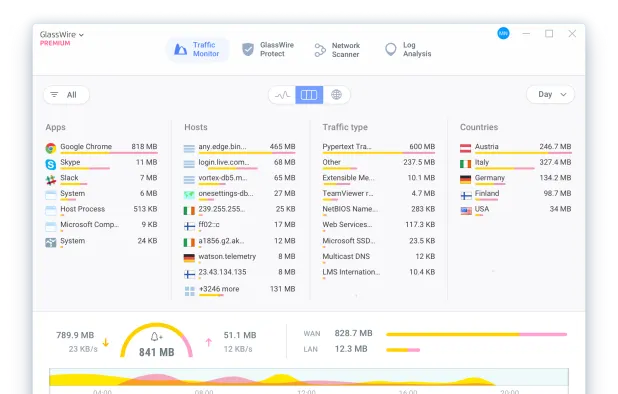Click the yellow download arrow icon
Screen dimensions: 618x394
click(x=106, y=342)
